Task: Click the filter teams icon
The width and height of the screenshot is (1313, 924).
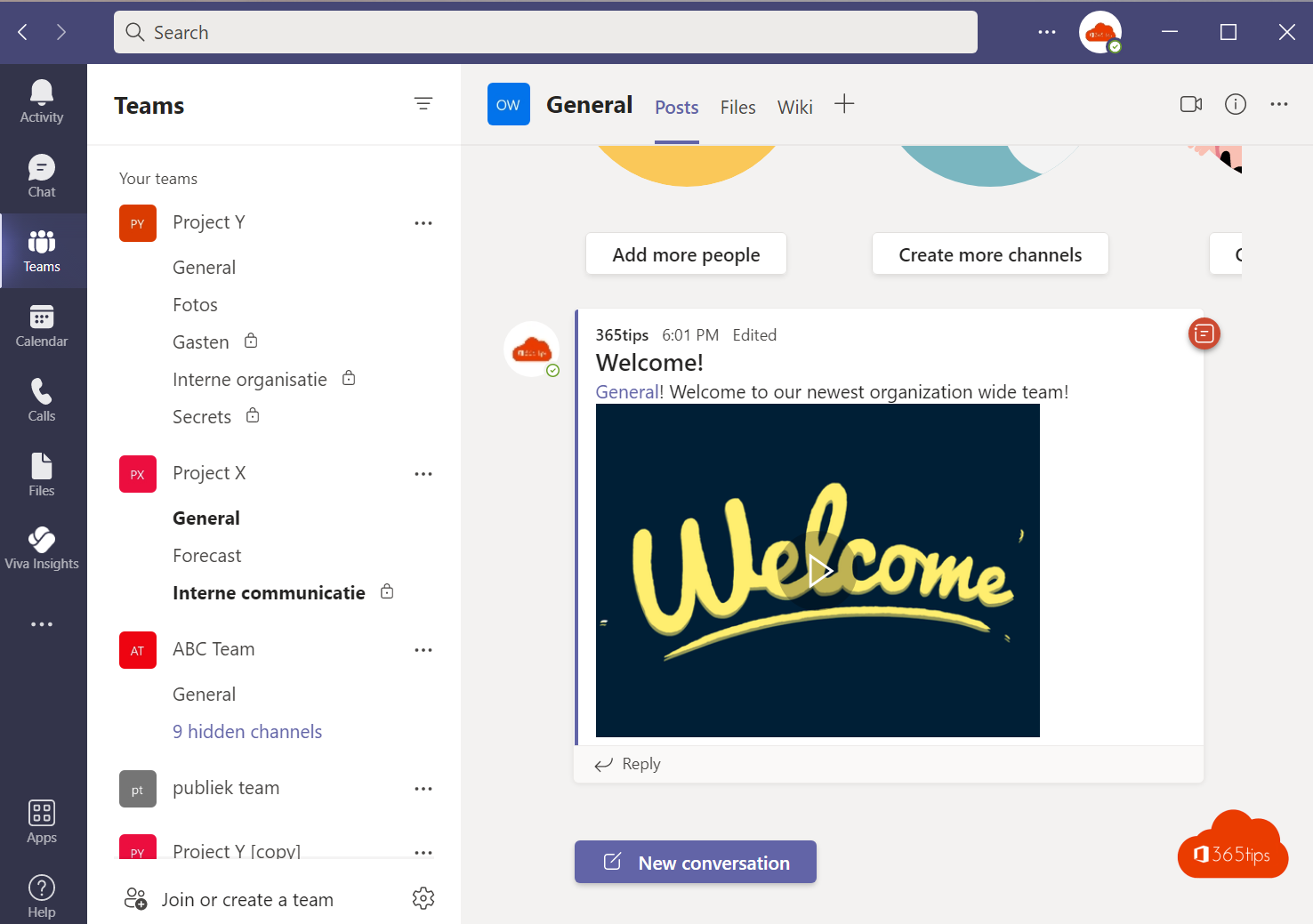Action: (x=423, y=104)
